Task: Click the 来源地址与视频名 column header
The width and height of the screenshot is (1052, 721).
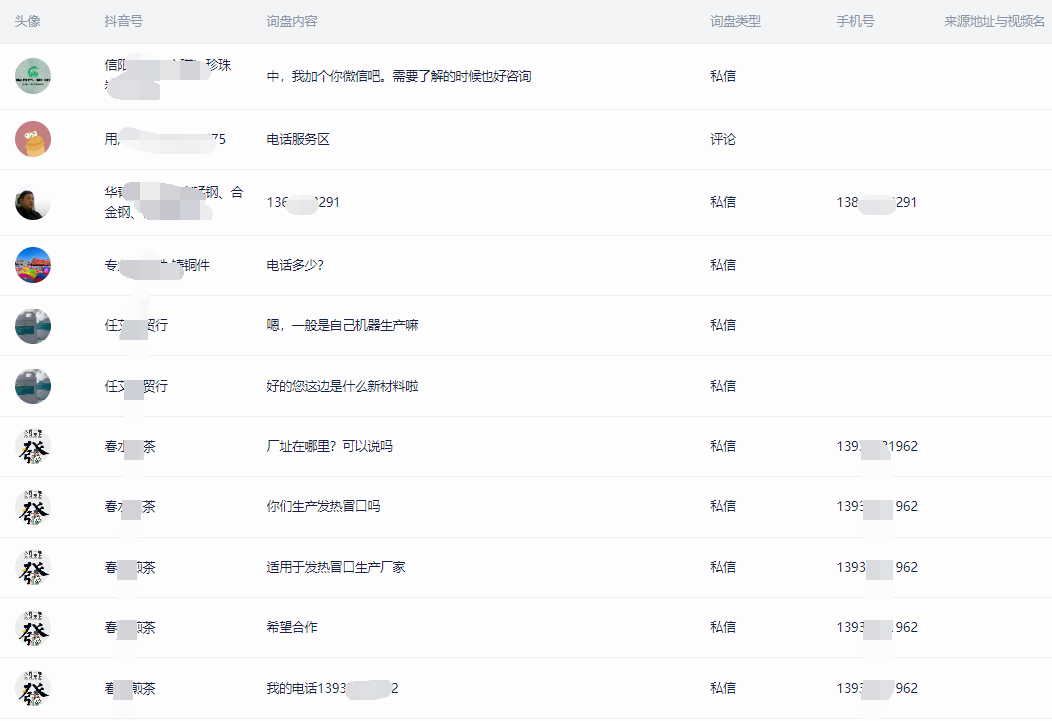Action: pyautogui.click(x=994, y=21)
